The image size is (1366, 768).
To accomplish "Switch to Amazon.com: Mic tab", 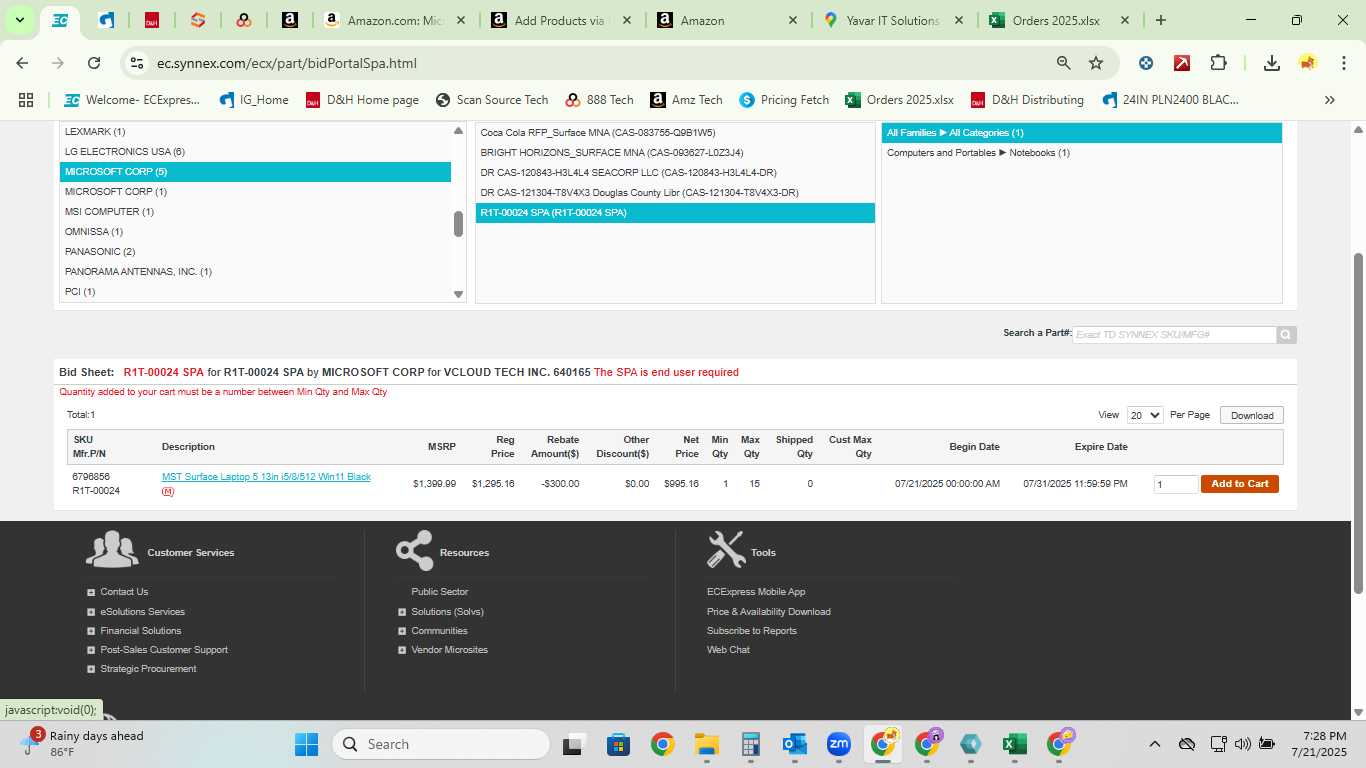I will (394, 20).
